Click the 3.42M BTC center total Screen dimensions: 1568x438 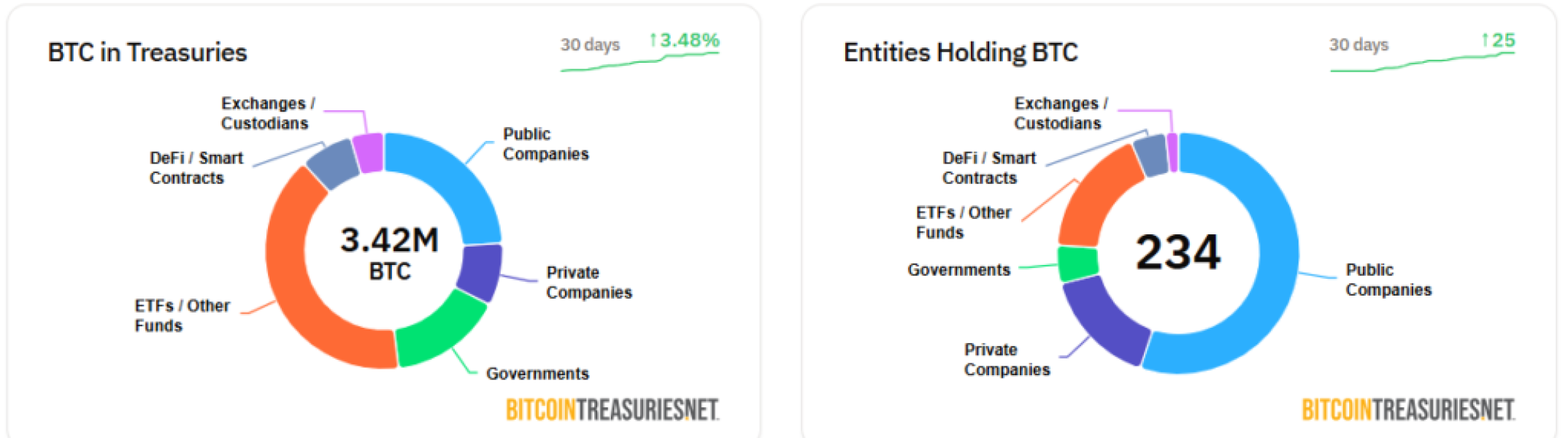point(389,253)
